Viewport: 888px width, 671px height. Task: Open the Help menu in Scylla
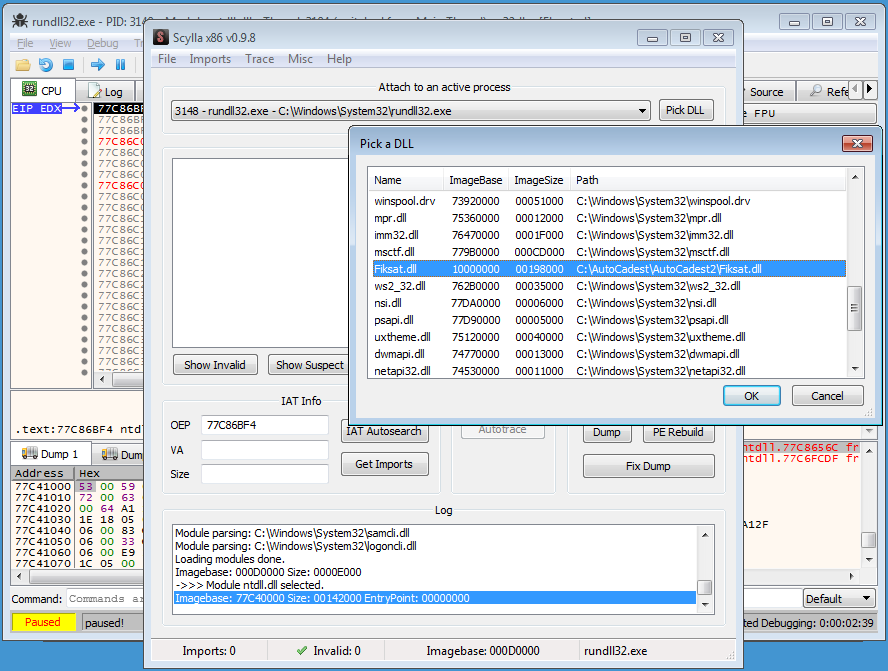pyautogui.click(x=339, y=59)
